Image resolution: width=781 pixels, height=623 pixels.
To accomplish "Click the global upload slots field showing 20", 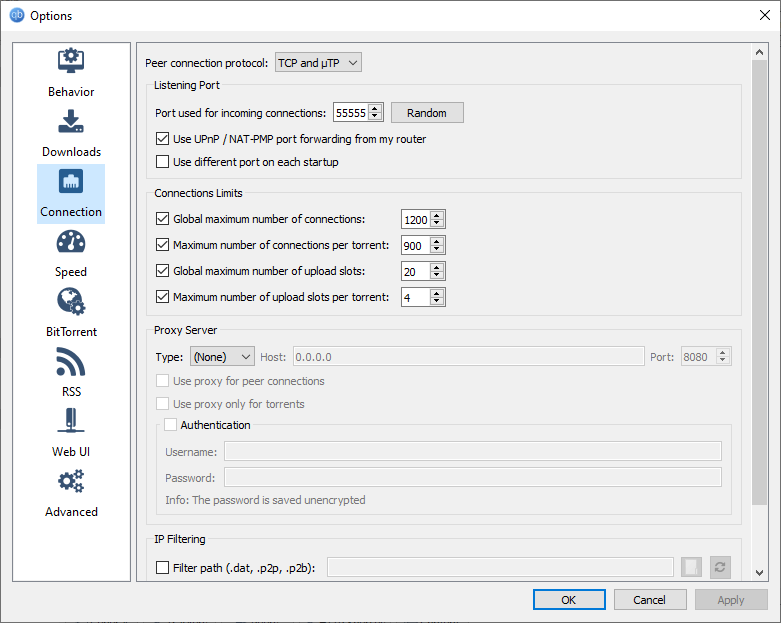I will tap(416, 271).
